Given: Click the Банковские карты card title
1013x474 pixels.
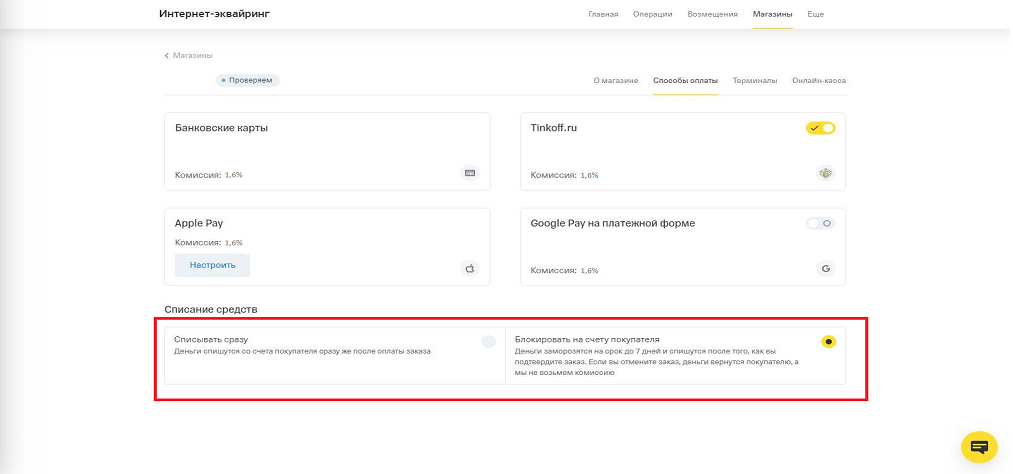Looking at the screenshot, I should [x=221, y=128].
